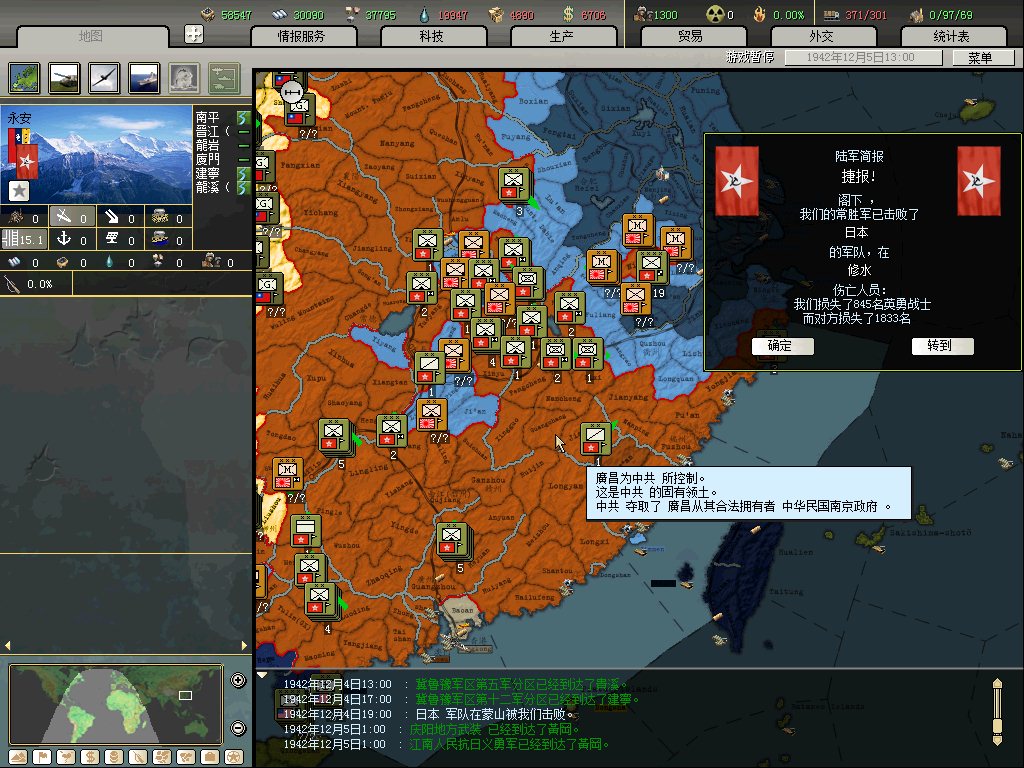Select adjacent province 南平
The width and height of the screenshot is (1024, 768).
pos(208,117)
